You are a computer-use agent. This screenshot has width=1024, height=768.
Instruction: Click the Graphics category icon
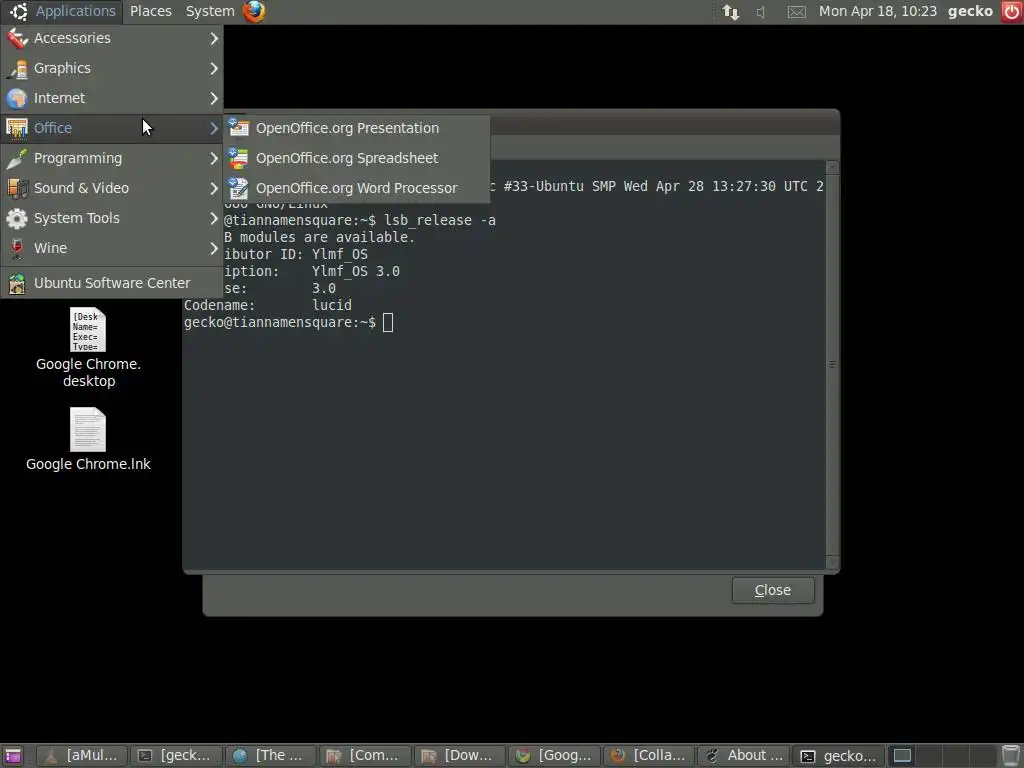[x=17, y=69]
